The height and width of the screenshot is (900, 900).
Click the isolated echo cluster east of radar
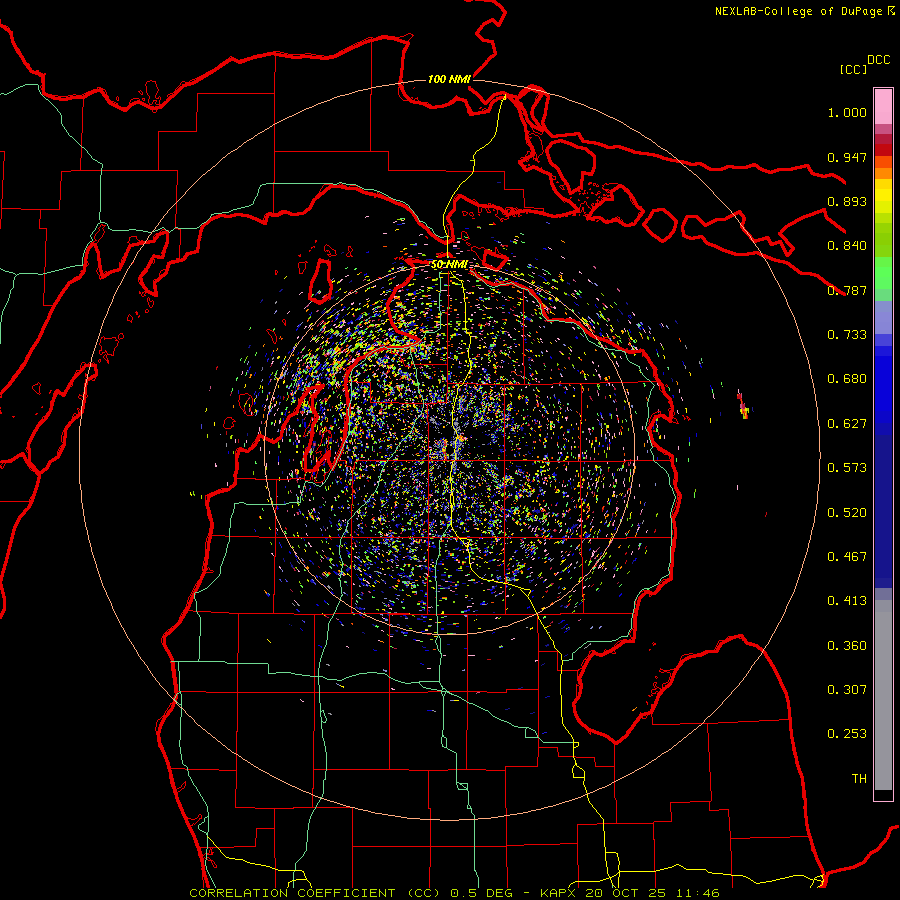click(x=743, y=405)
